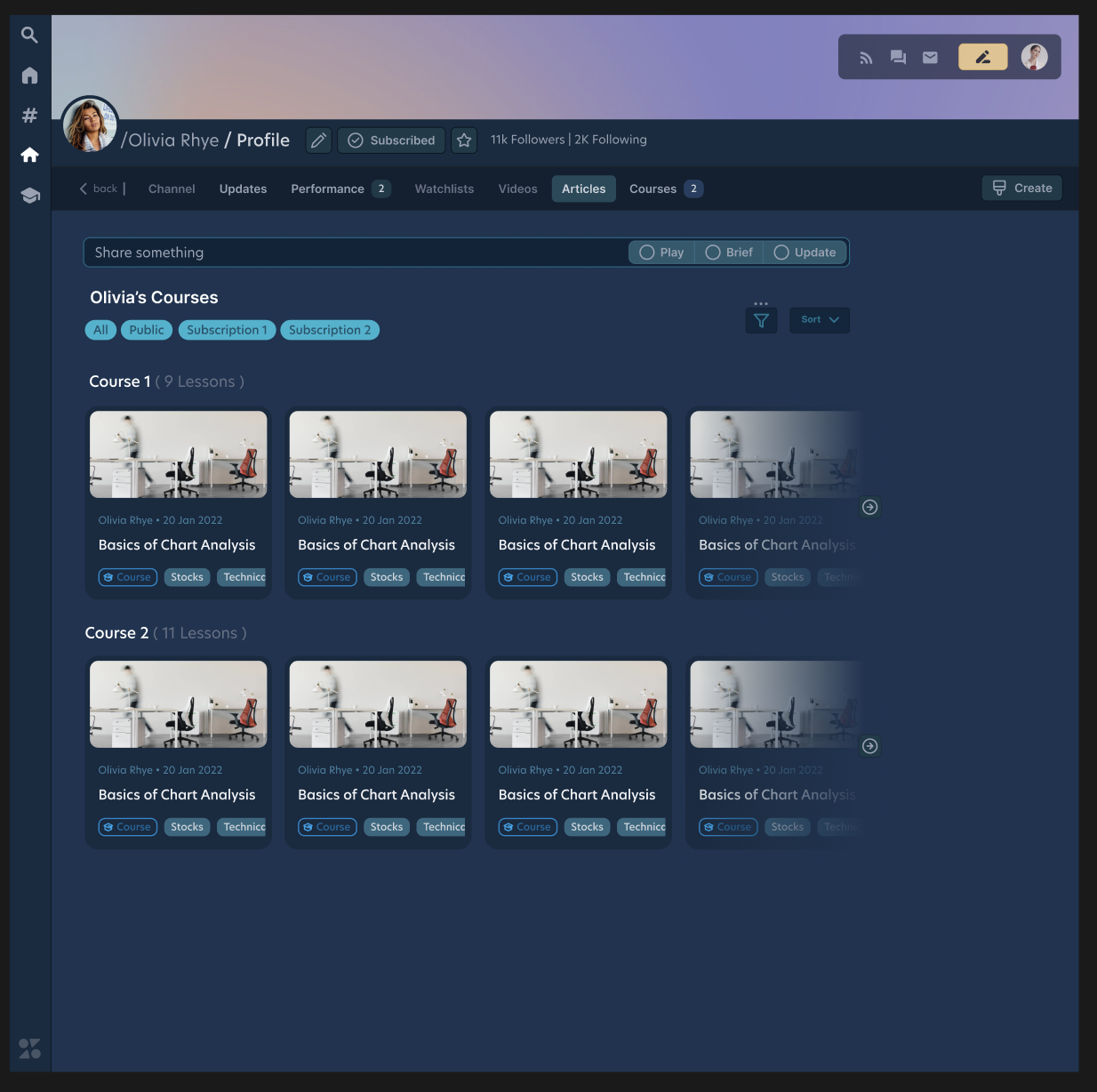Open search from the left sidebar

click(x=29, y=35)
